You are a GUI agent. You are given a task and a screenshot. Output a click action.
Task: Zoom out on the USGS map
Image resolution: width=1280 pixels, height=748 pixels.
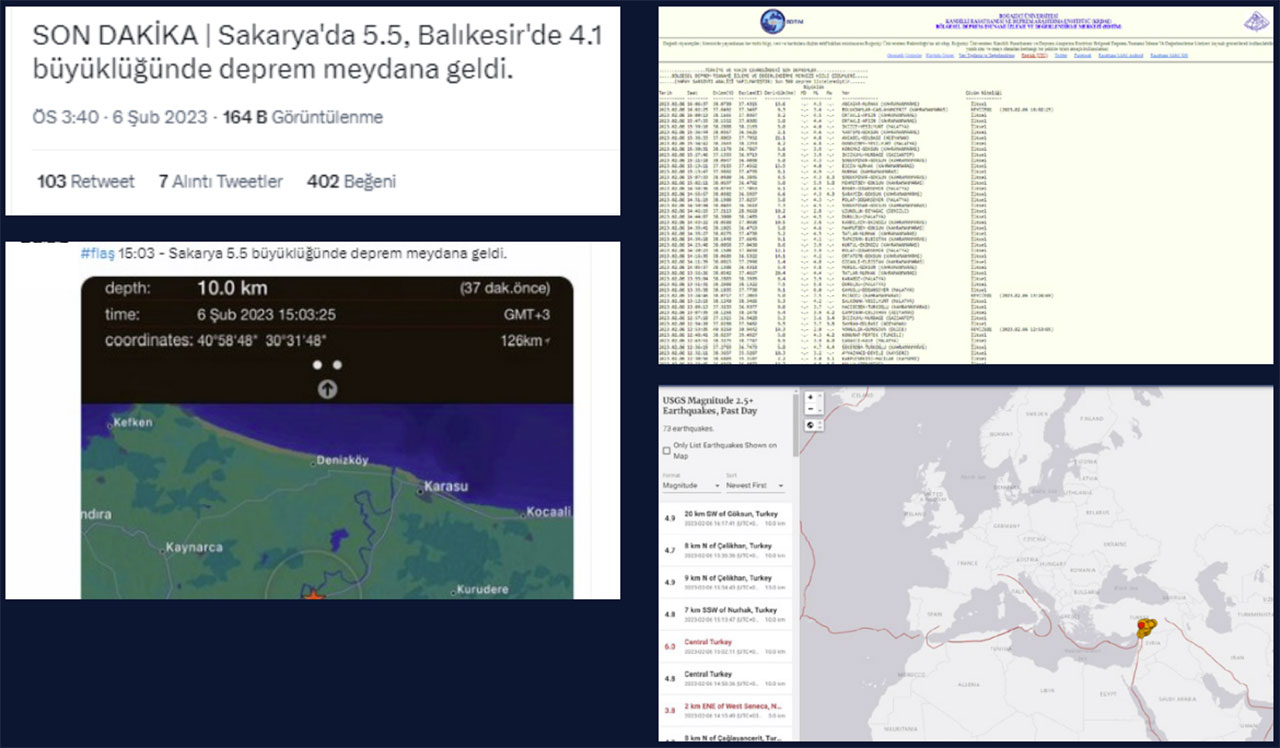coord(809,410)
